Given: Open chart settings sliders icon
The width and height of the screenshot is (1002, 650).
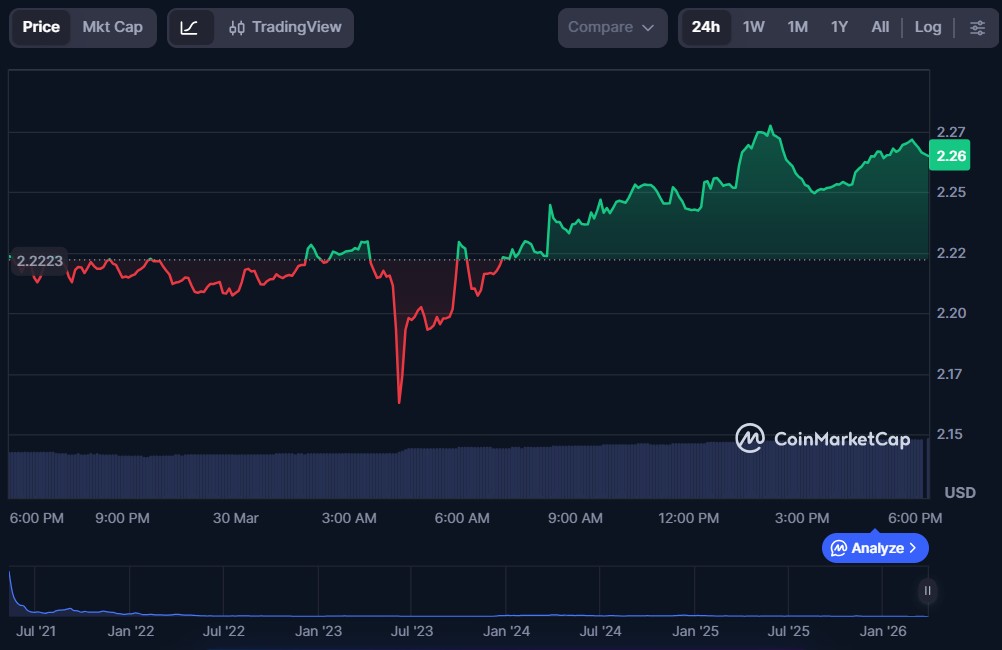Looking at the screenshot, I should [x=977, y=28].
